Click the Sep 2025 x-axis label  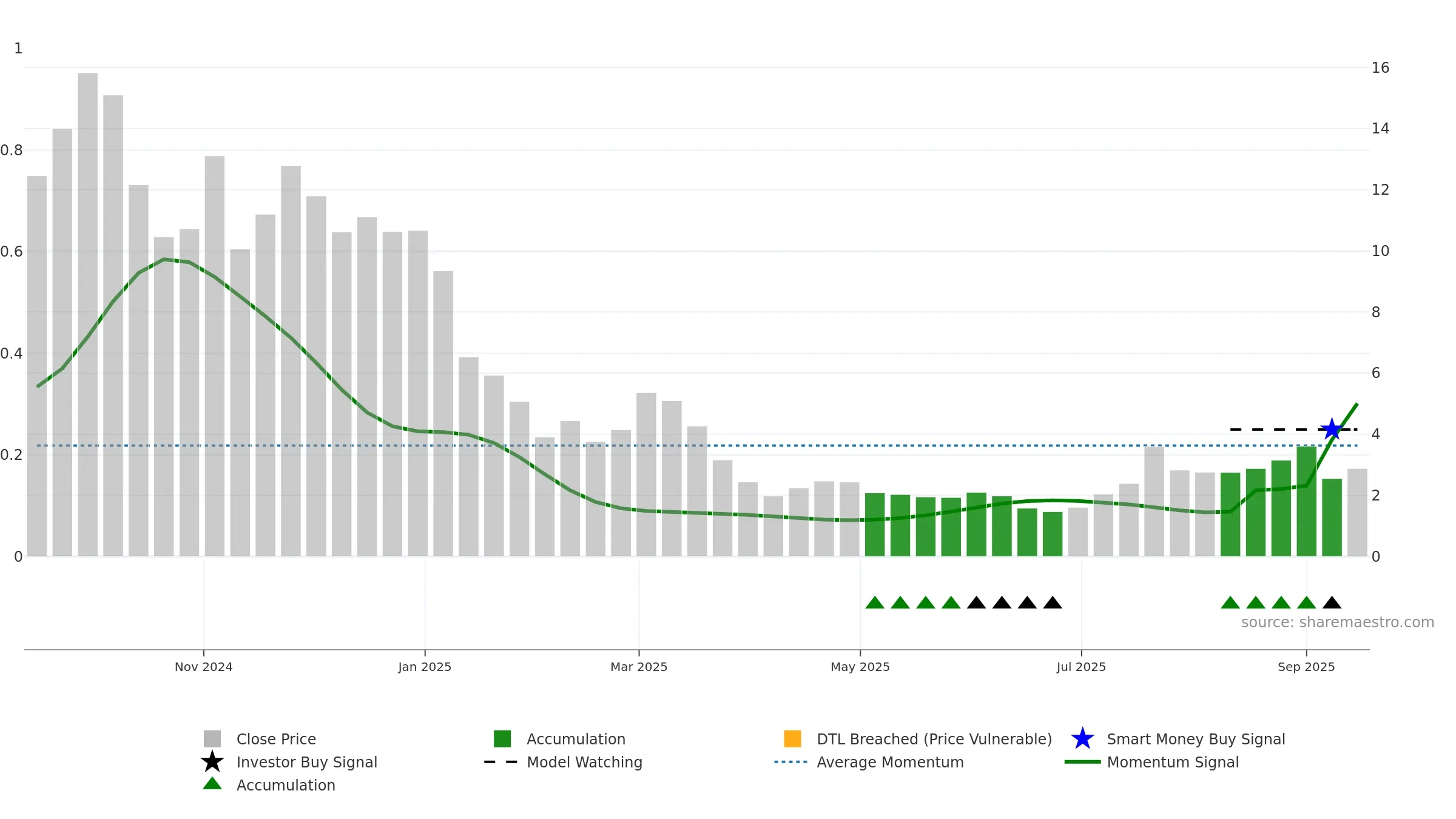tap(1306, 667)
